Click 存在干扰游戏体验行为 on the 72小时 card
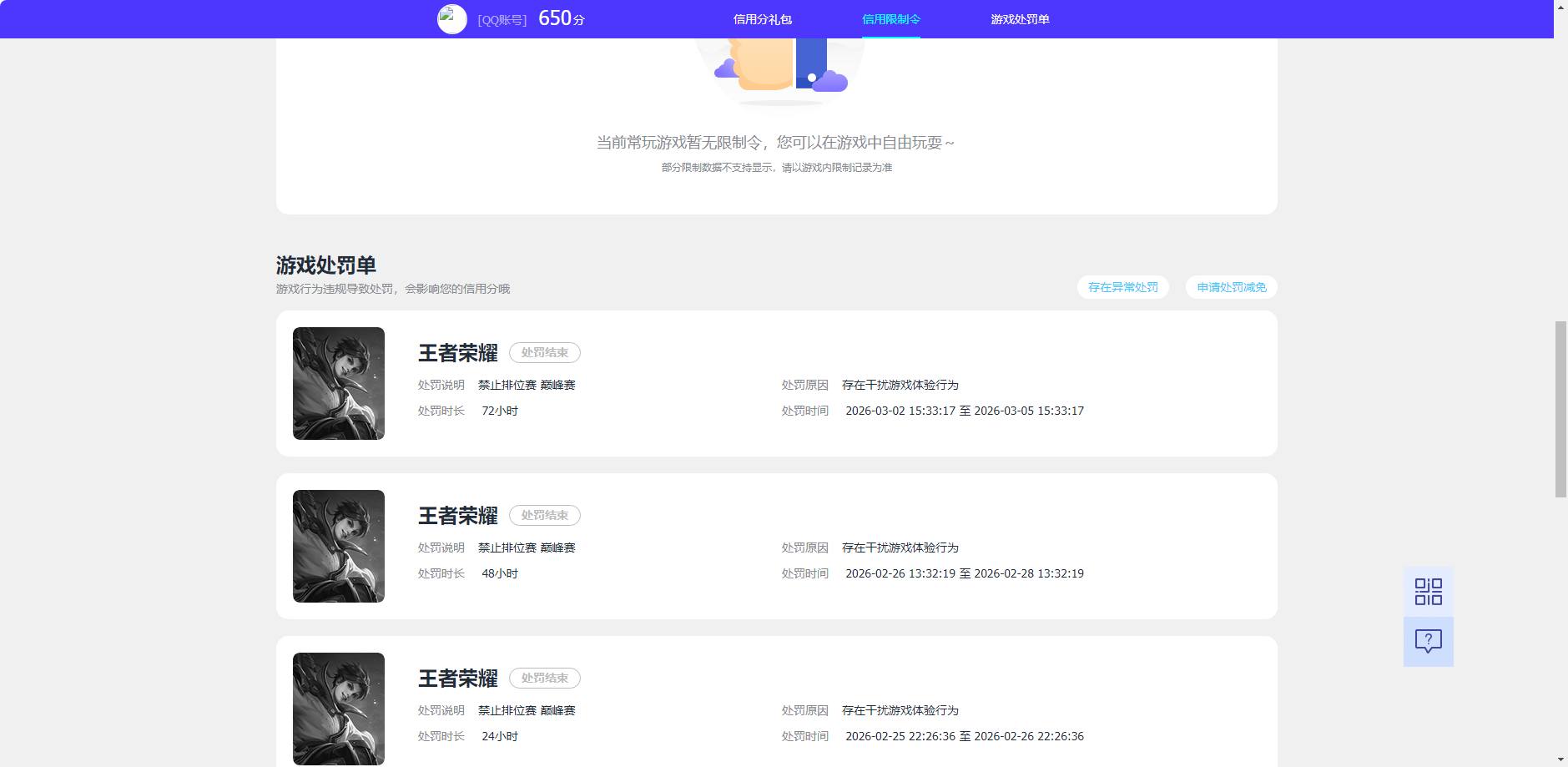Viewport: 1568px width, 767px height. [x=900, y=385]
